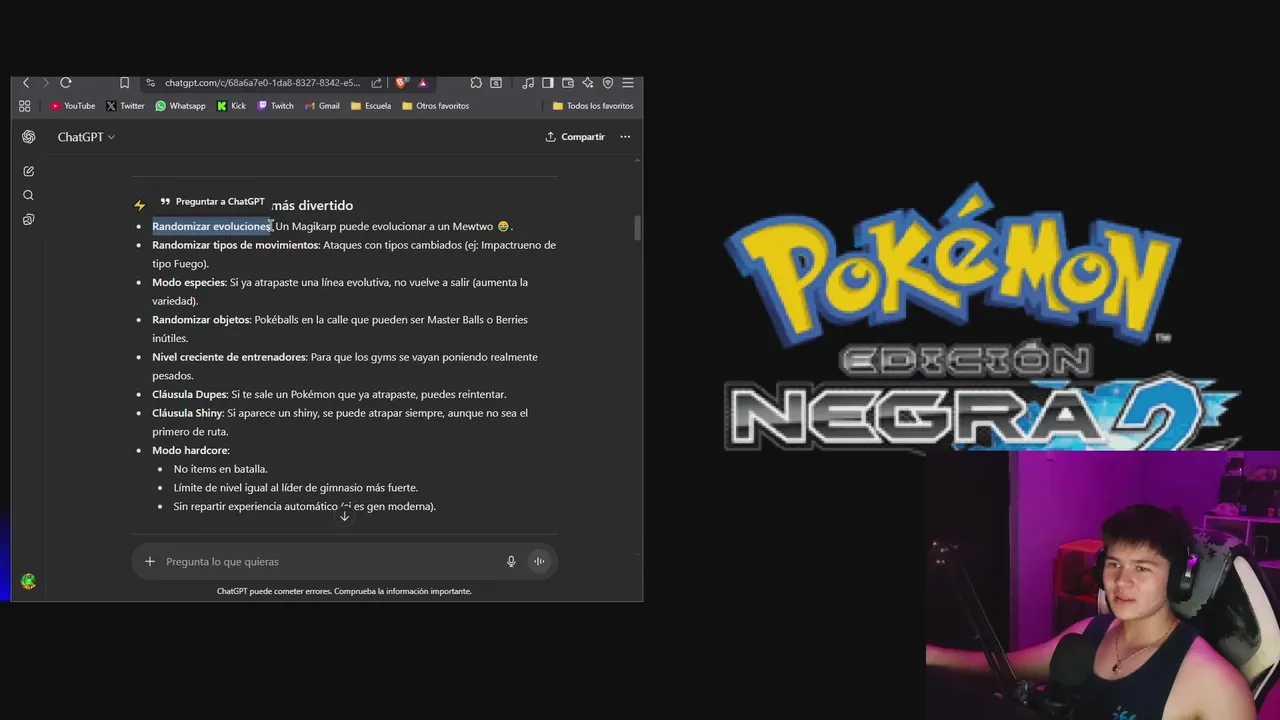Open site settings icon in address bar
Screen dimensions: 1280x720
coord(150,83)
